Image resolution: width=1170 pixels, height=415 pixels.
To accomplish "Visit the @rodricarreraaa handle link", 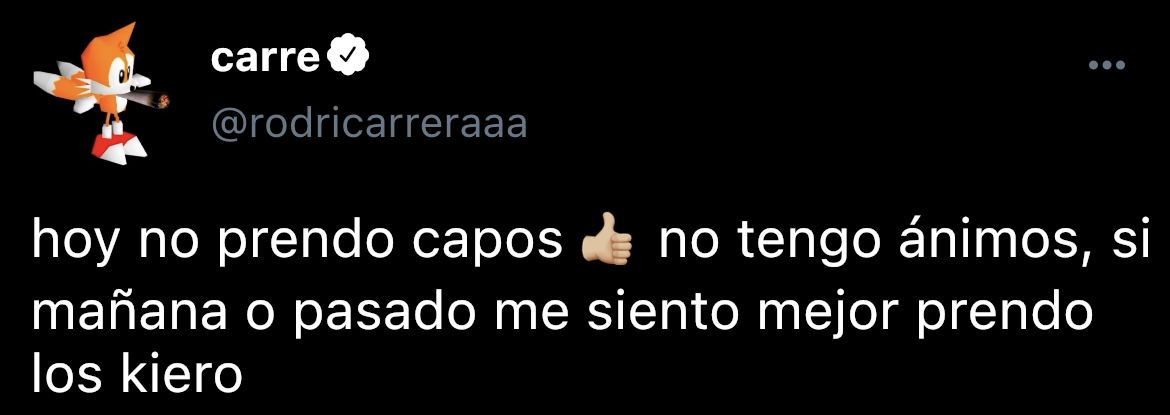I will 370,125.
